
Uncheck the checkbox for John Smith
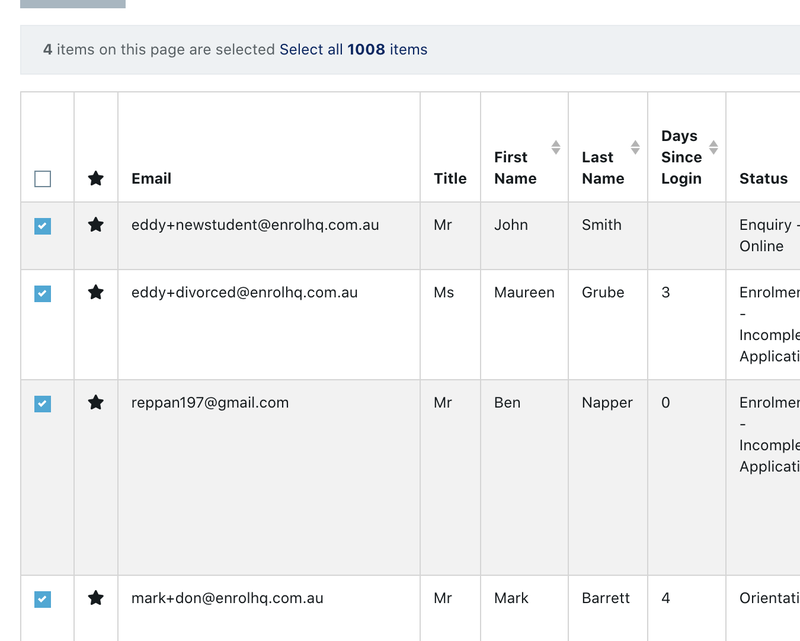42,226
